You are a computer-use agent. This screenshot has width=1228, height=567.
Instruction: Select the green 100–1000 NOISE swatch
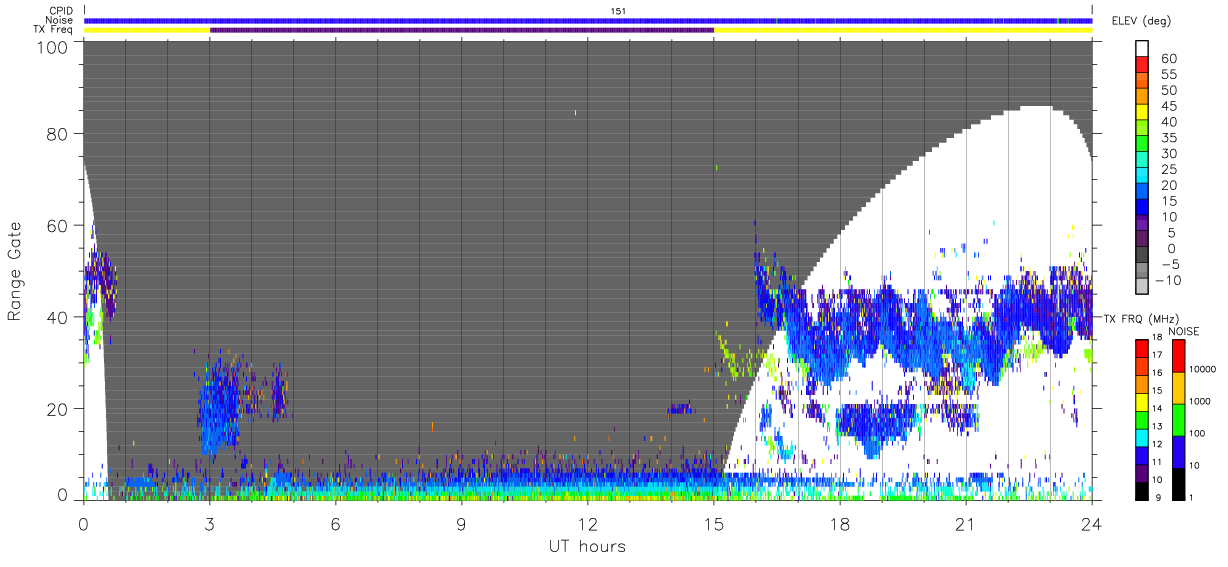pos(1179,419)
